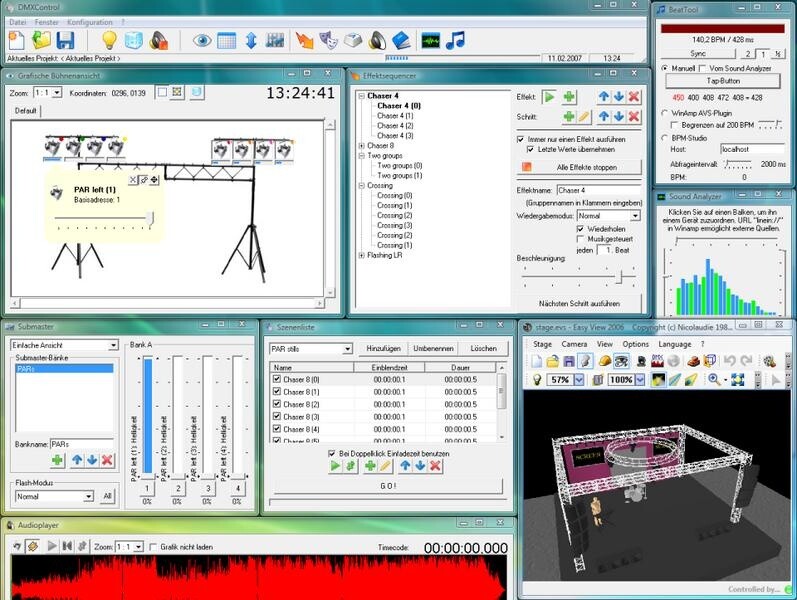Click the eye icon in DMXControl toolbar
797x600 pixels.
pos(202,41)
